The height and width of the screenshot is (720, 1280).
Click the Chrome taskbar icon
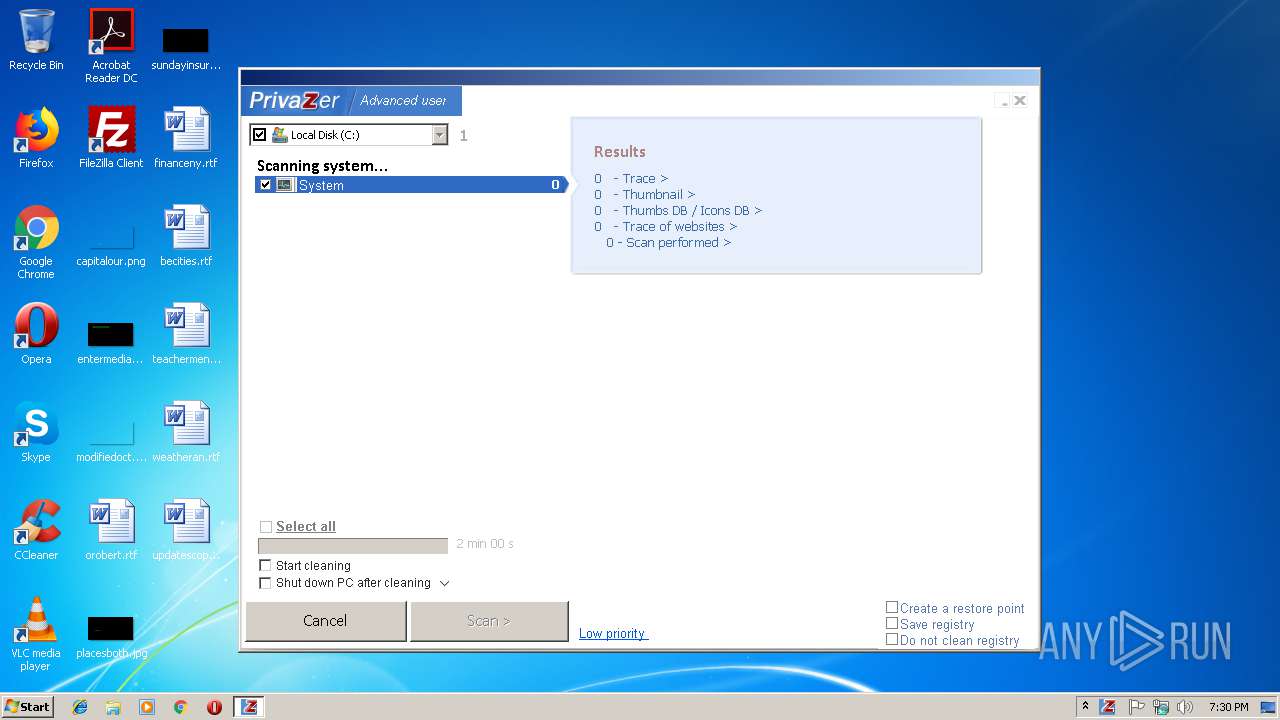coord(180,707)
